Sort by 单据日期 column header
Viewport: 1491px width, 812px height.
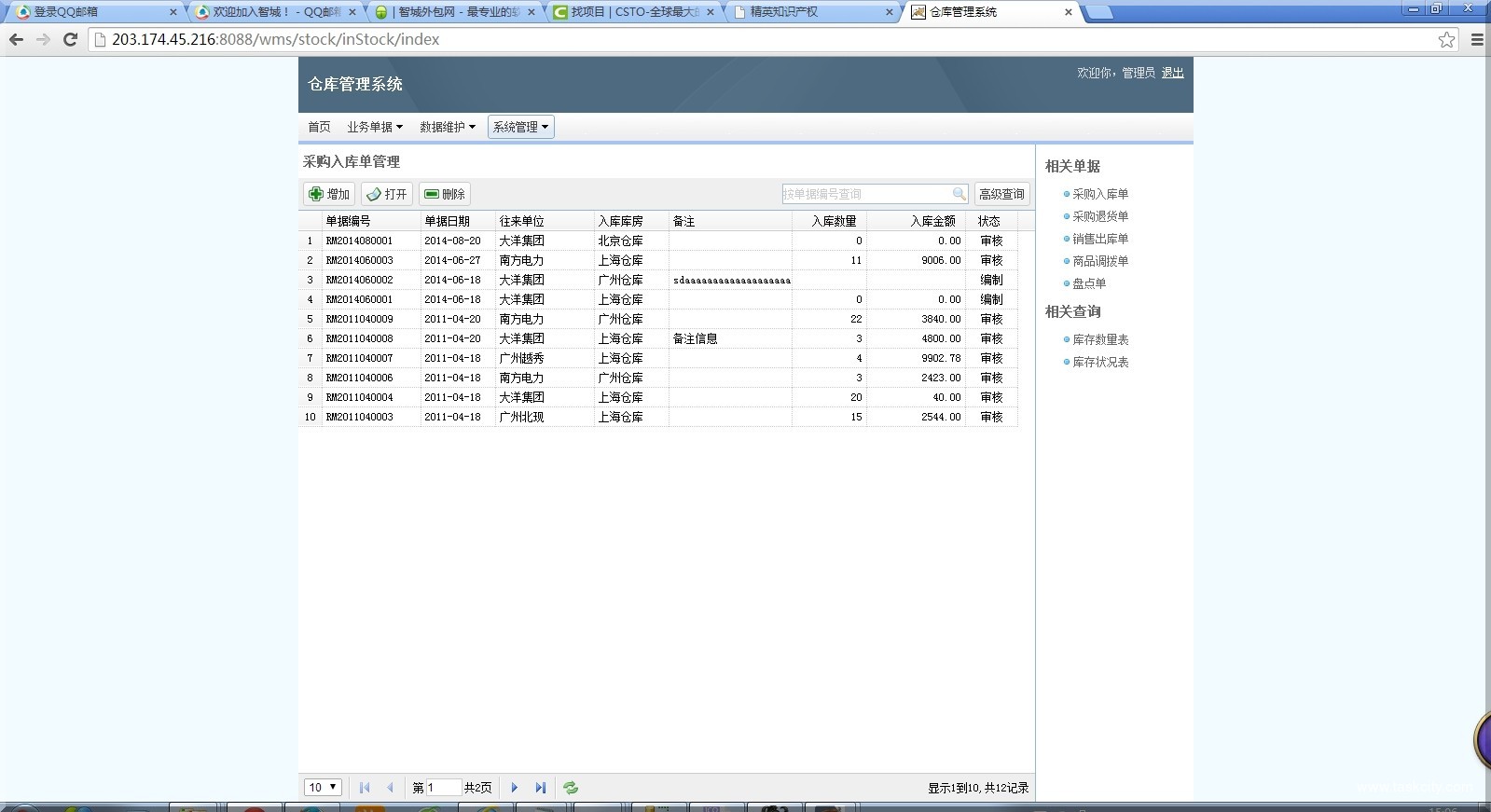(458, 221)
